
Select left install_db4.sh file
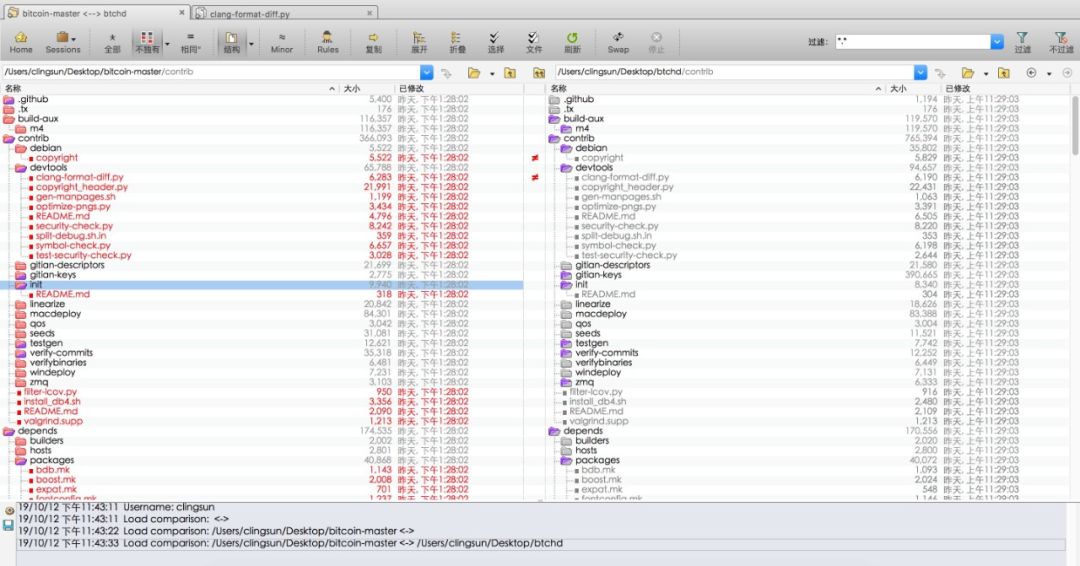coord(52,401)
